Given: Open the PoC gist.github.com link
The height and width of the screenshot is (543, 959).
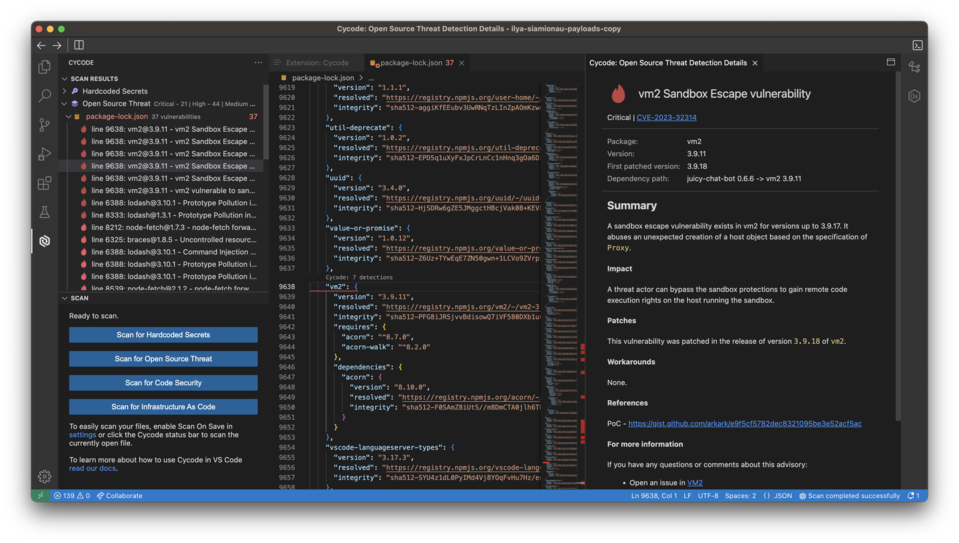Looking at the screenshot, I should 744,423.
